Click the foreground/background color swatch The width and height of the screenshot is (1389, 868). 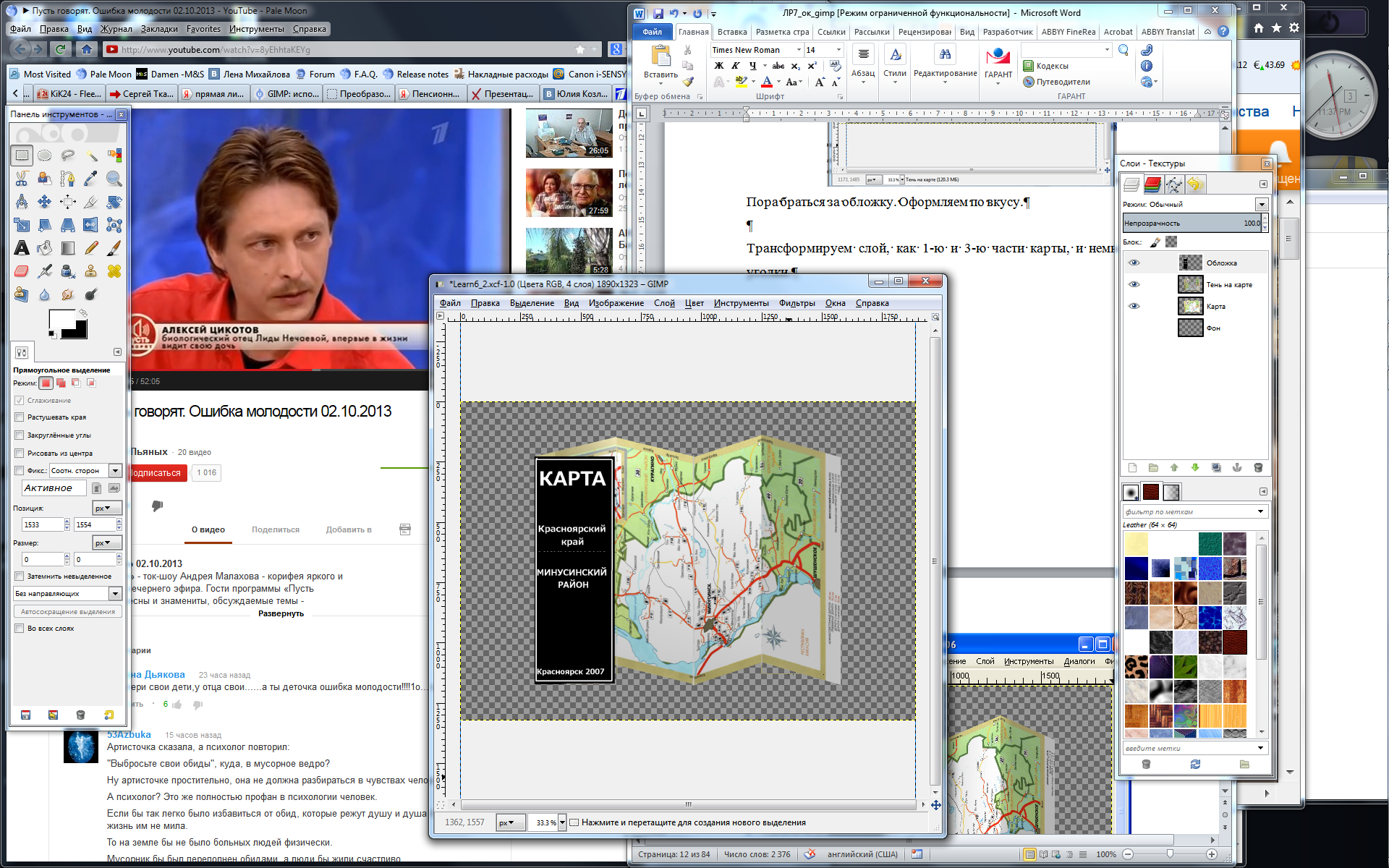click(x=68, y=324)
